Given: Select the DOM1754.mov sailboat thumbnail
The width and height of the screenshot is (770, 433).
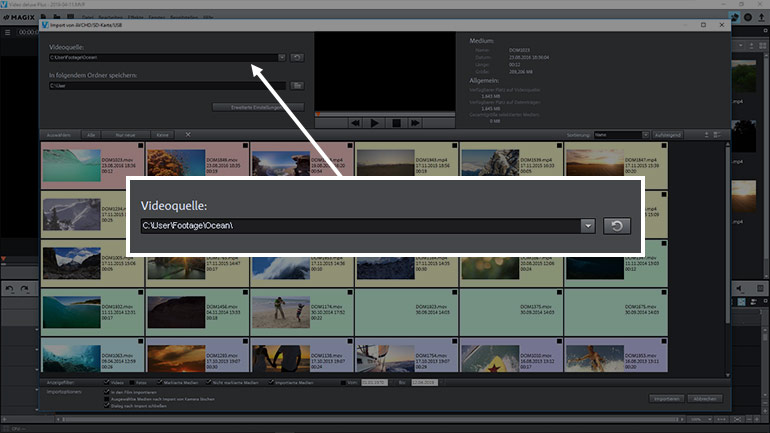Looking at the screenshot, I should (x=386, y=358).
